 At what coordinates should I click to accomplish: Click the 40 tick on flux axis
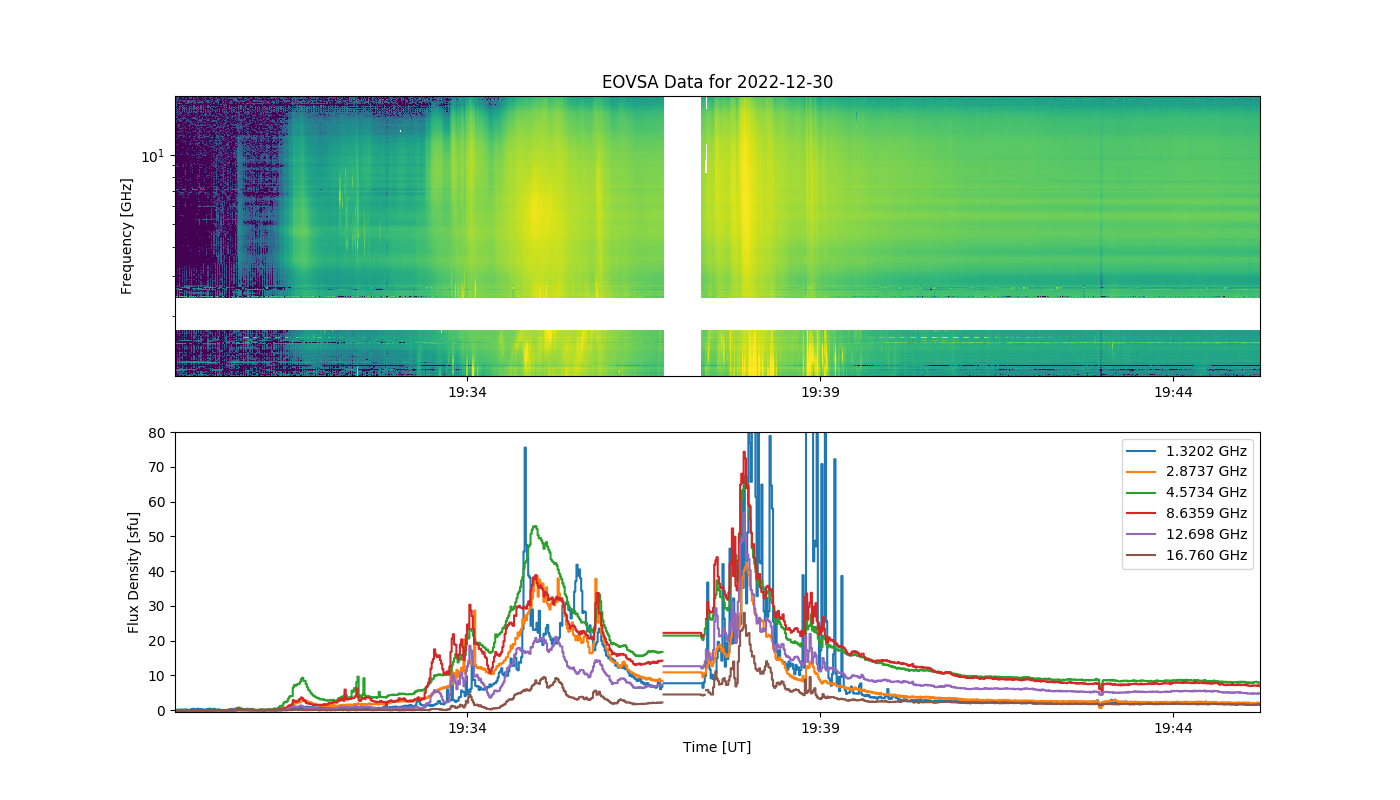157,572
